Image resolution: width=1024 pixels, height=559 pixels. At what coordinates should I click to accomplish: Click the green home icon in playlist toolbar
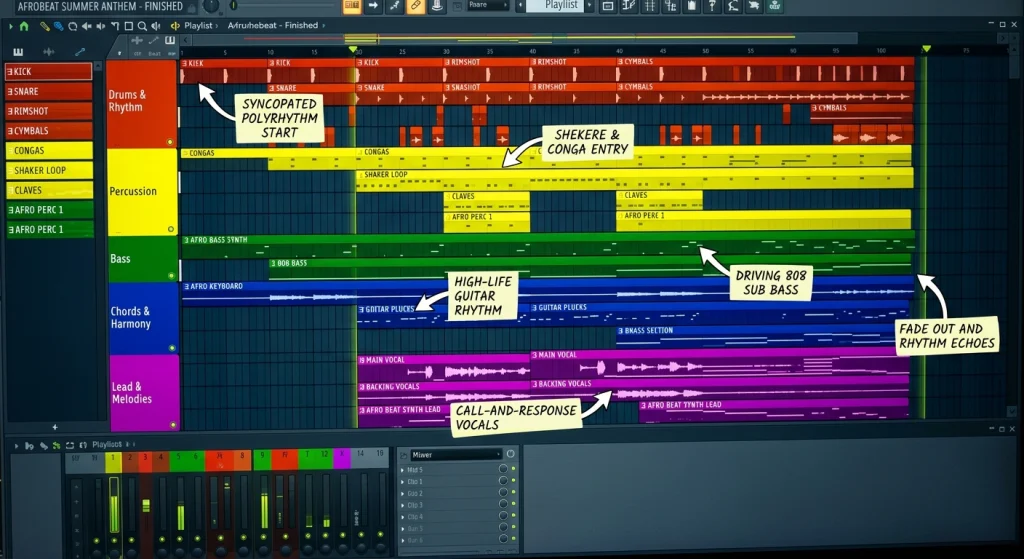[24, 26]
